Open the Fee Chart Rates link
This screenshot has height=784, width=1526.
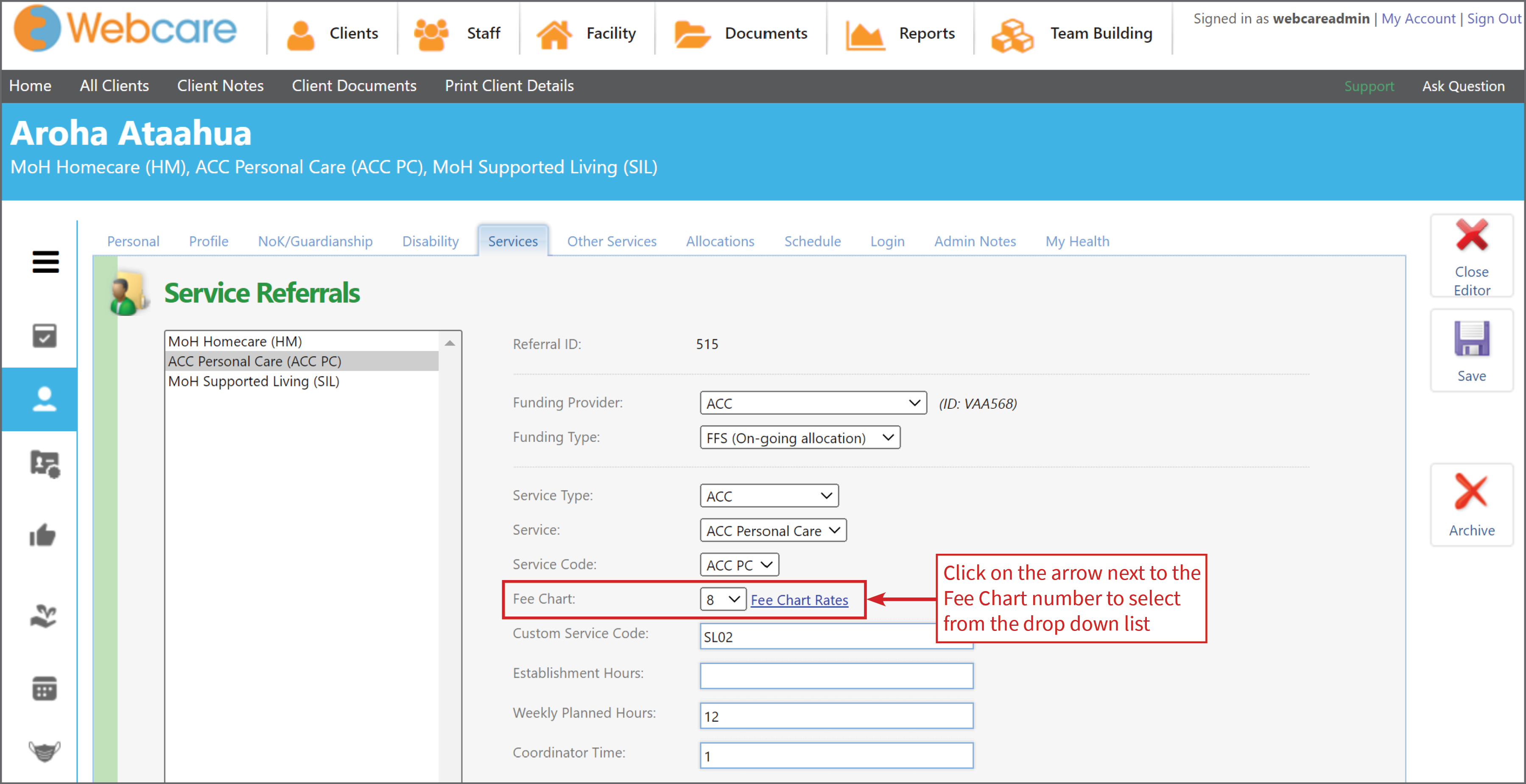799,599
